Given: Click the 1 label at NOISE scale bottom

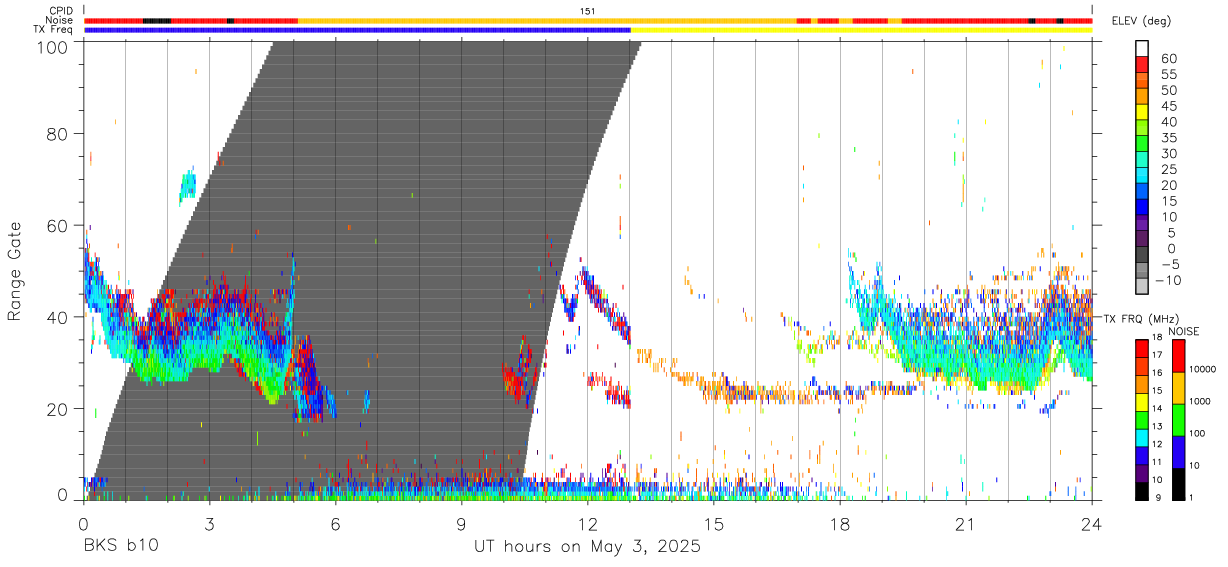Looking at the screenshot, I should coord(1192,497).
